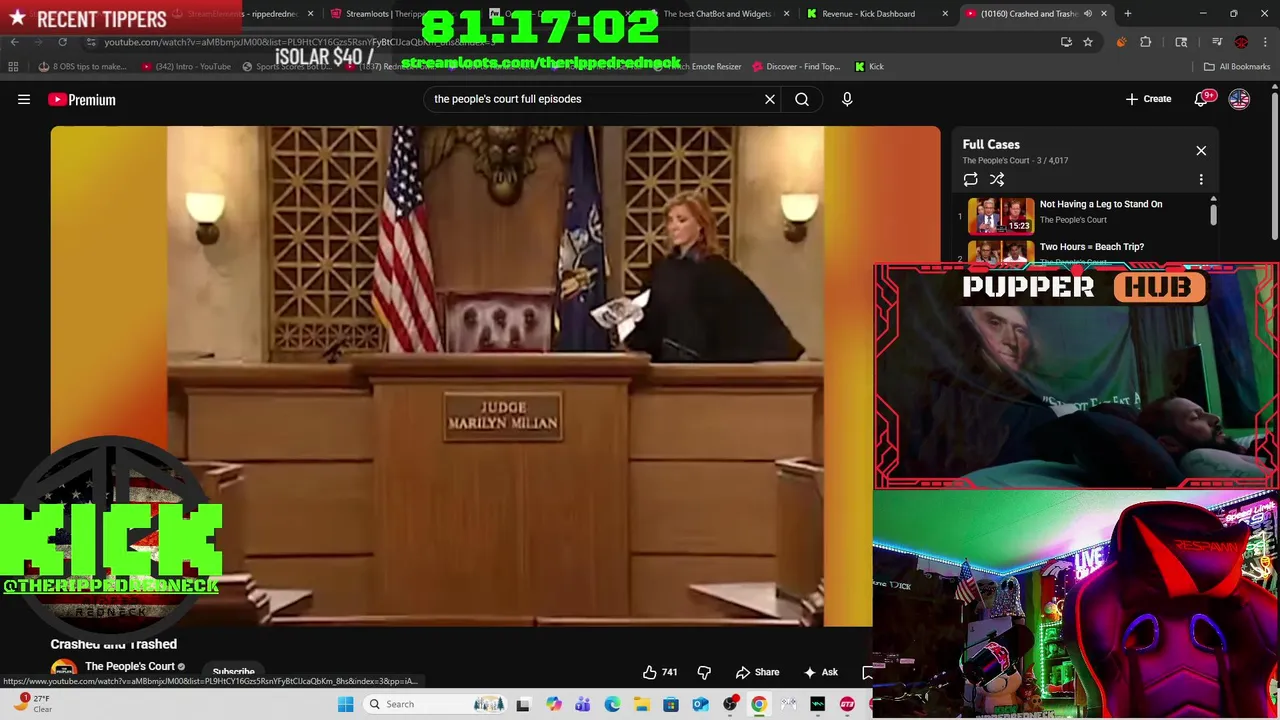
Task: Open 'Two Hours = Beach Trip?' playlist item
Action: pyautogui.click(x=1084, y=252)
